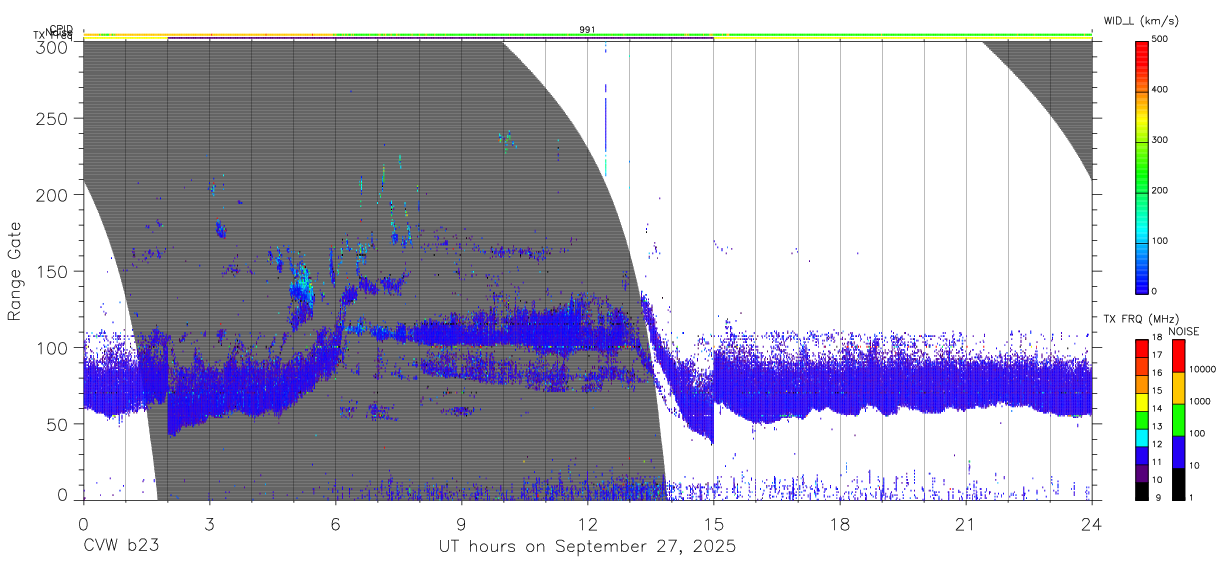Select the green 100–1000 NOISE swatch
Image resolution: width=1228 pixels, height=567 pixels.
coord(1178,419)
